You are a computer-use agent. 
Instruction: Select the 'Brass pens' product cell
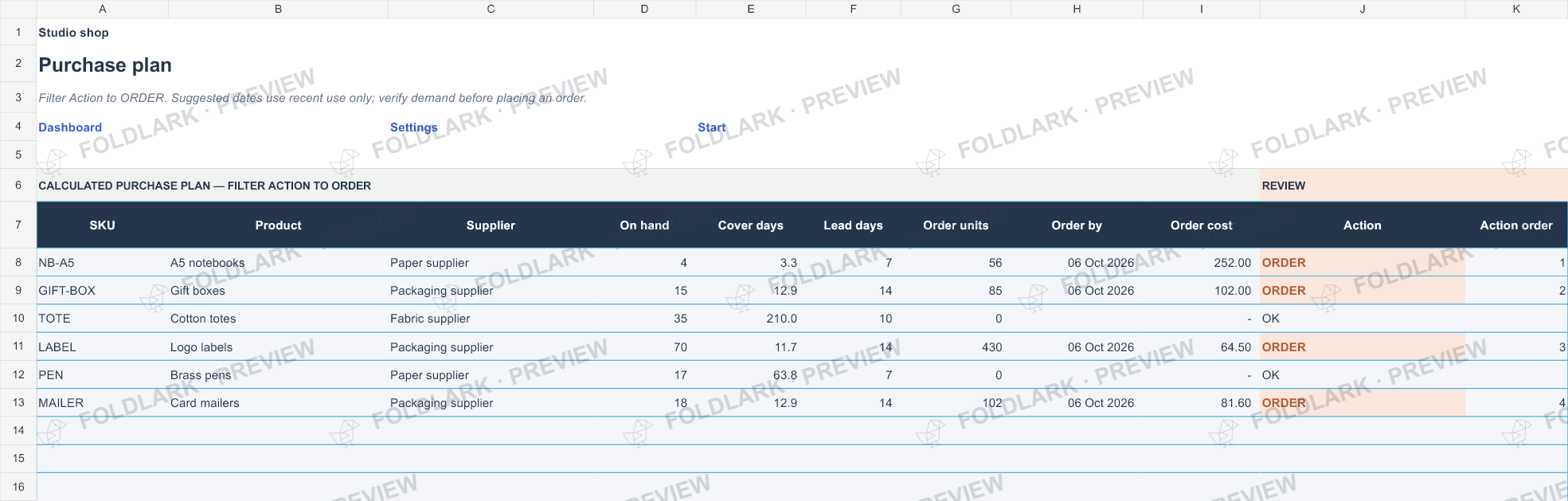(x=278, y=375)
